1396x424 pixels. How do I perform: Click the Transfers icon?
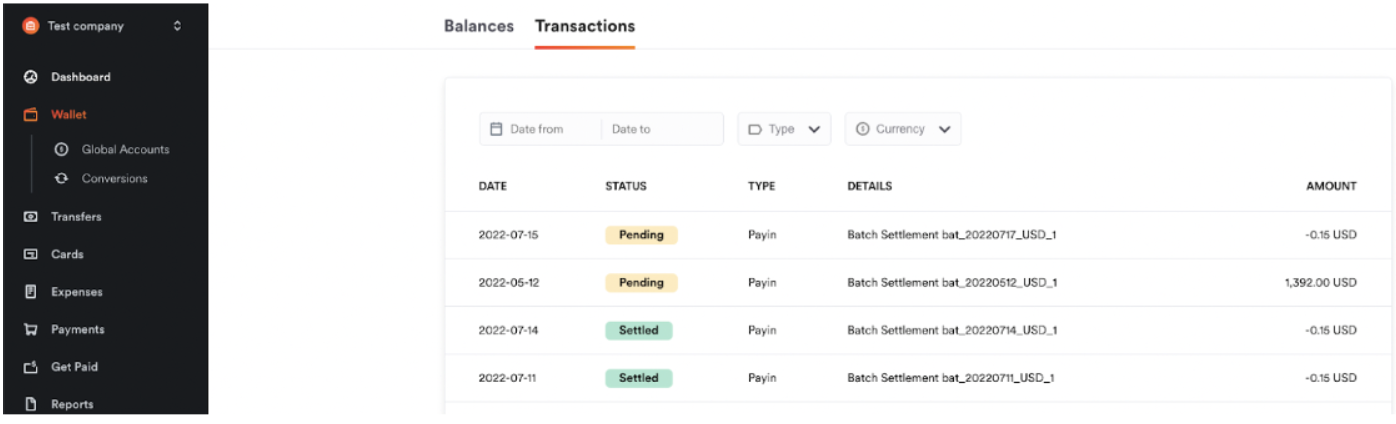pos(30,216)
